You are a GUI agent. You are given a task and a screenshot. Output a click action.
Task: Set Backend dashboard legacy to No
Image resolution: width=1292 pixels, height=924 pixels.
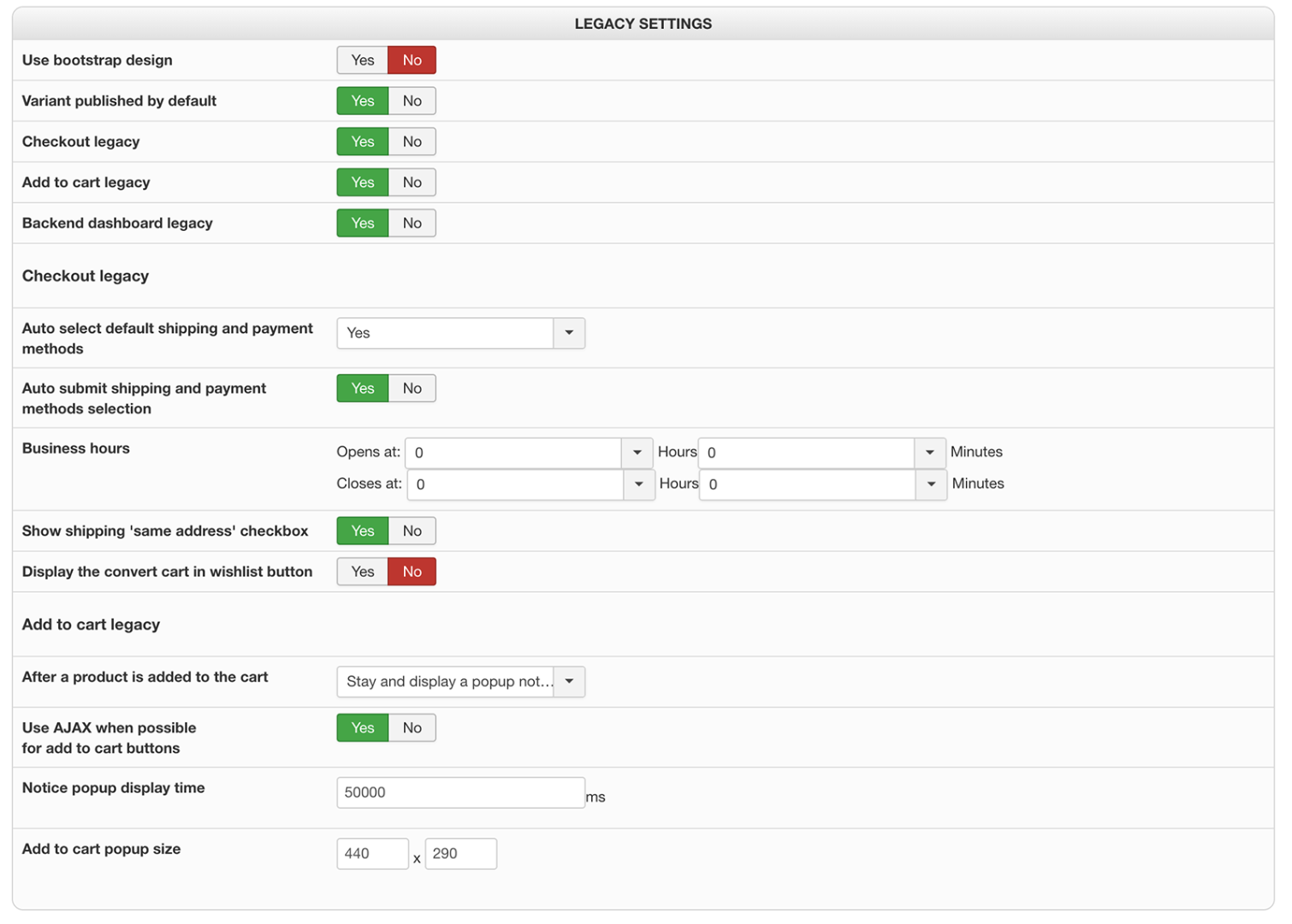(412, 223)
